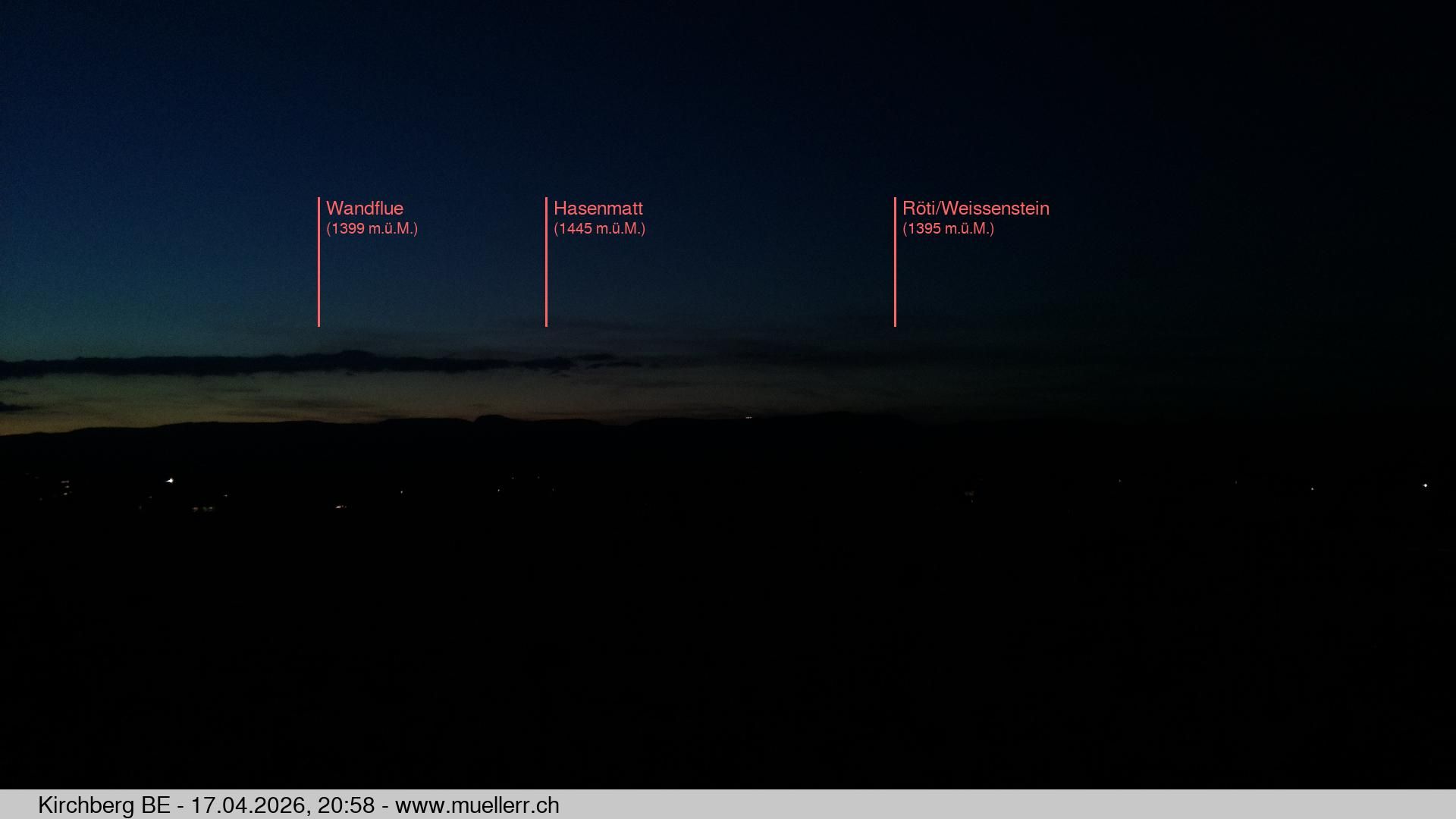
Task: Click the Kirchberg BE location text
Action: click(x=104, y=805)
